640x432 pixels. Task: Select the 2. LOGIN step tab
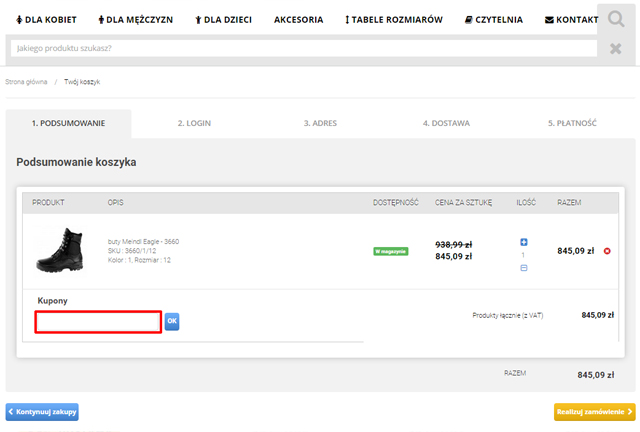194,123
